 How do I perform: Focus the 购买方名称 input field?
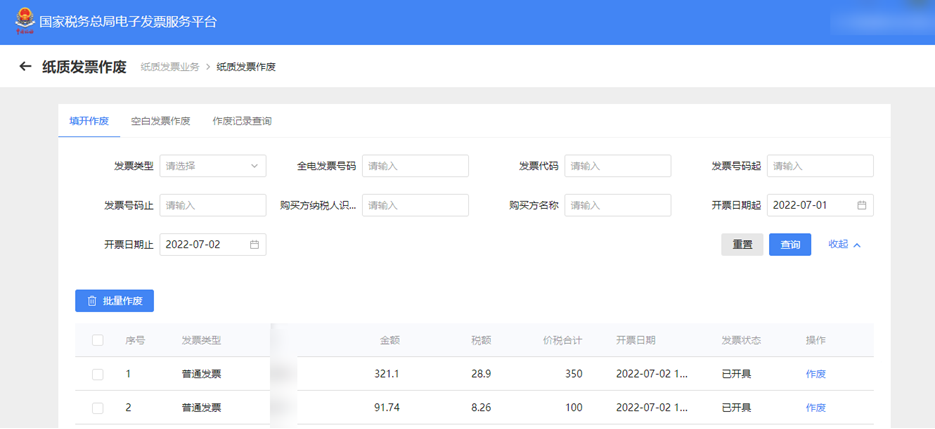(618, 205)
